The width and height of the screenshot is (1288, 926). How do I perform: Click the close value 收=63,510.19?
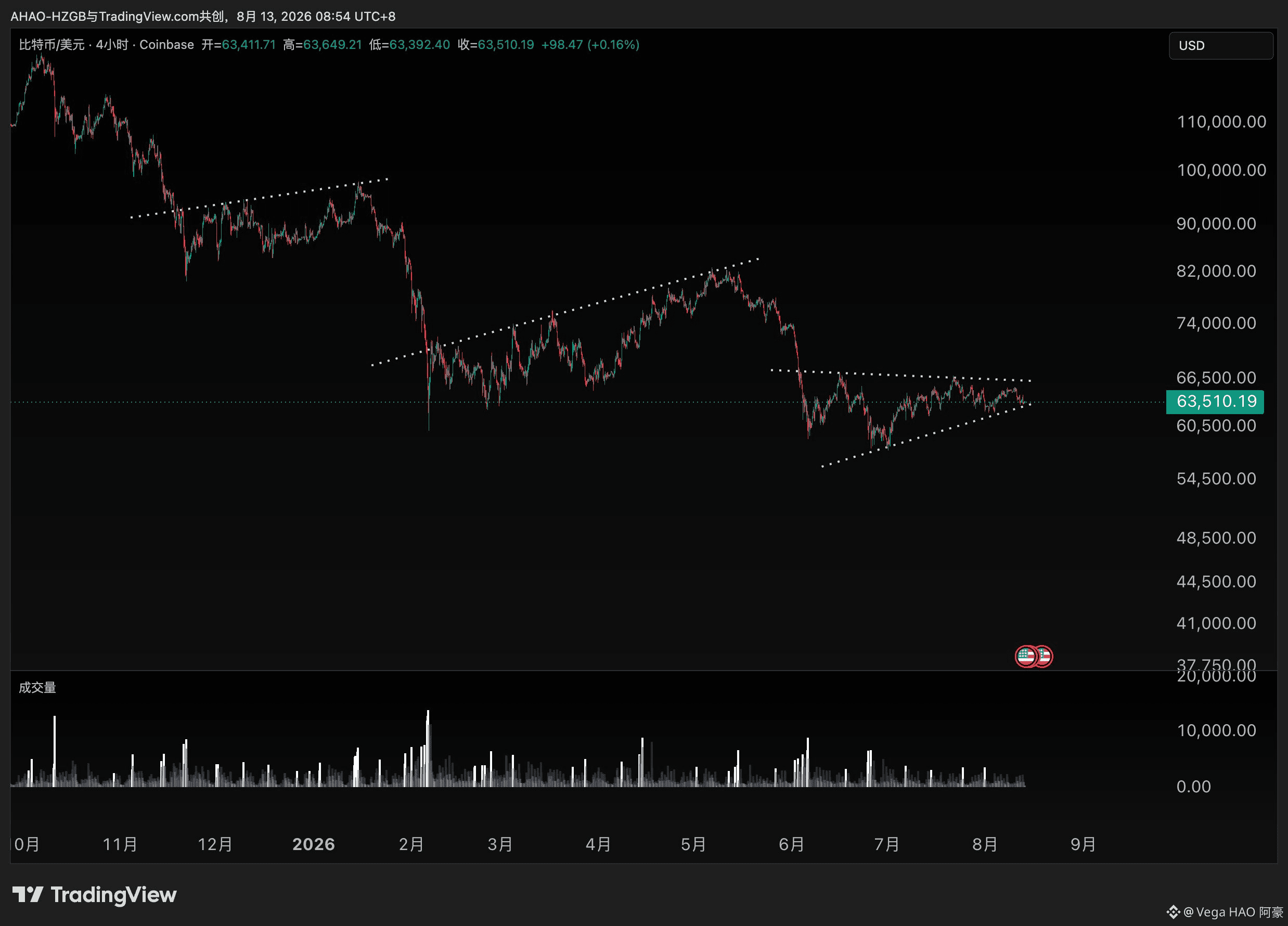(496, 45)
